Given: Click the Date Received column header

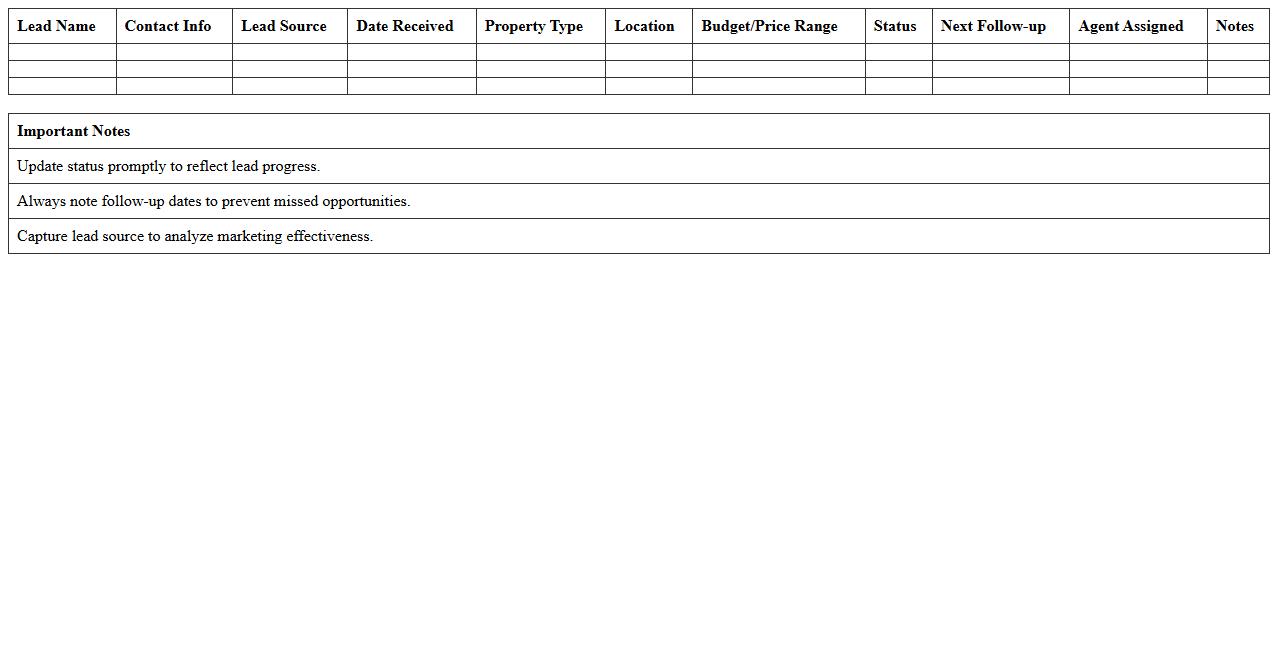Looking at the screenshot, I should coord(404,26).
